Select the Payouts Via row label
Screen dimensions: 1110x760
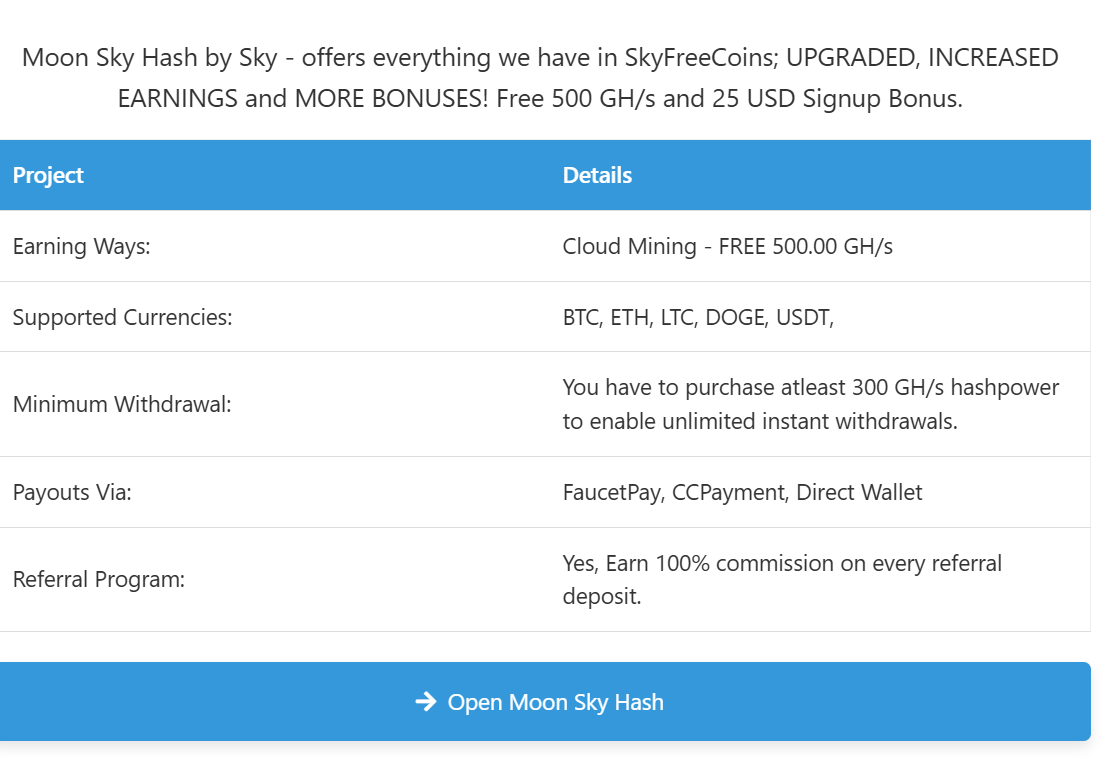coord(72,492)
